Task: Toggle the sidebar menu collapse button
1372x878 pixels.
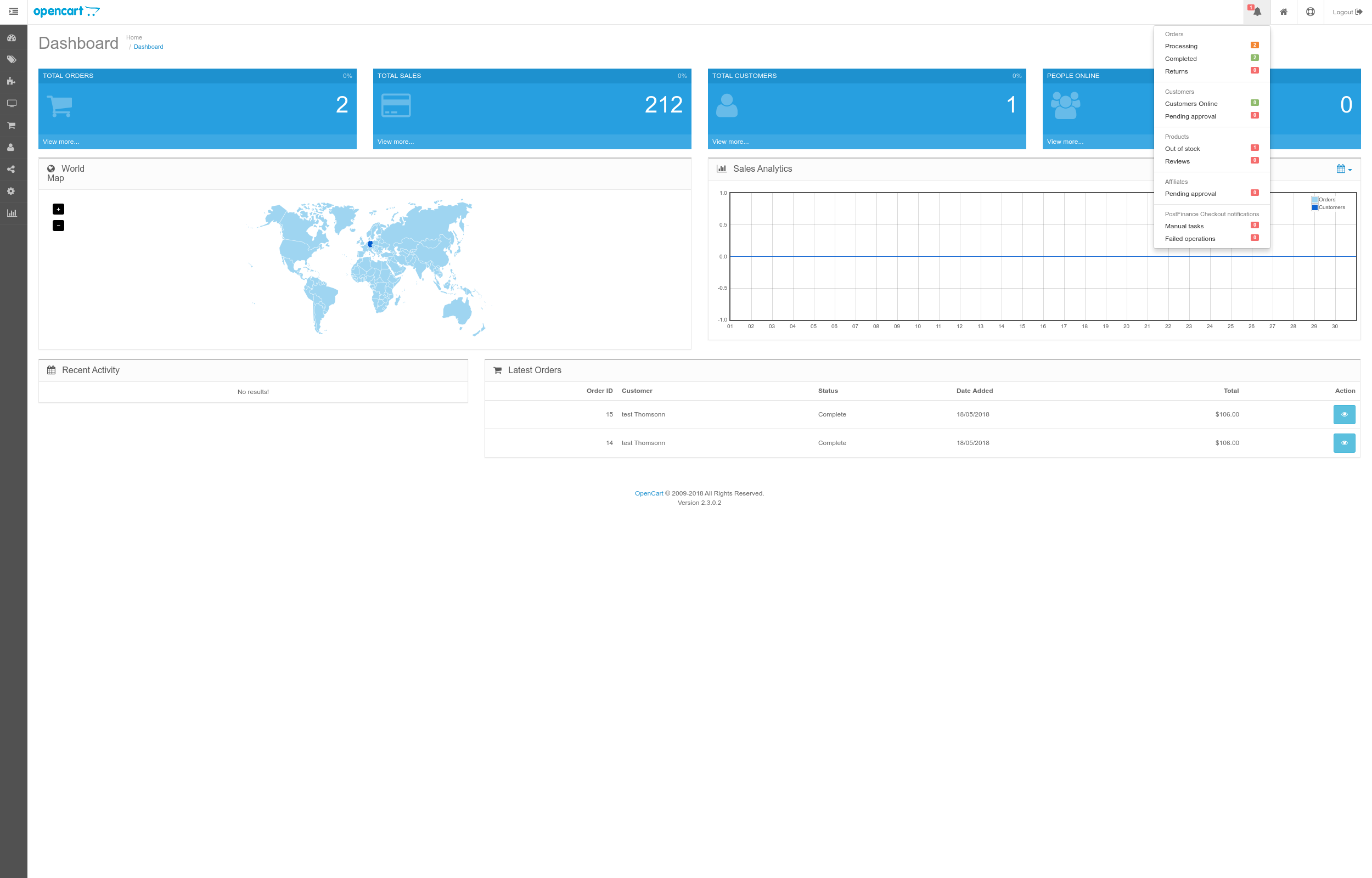Action: (14, 12)
